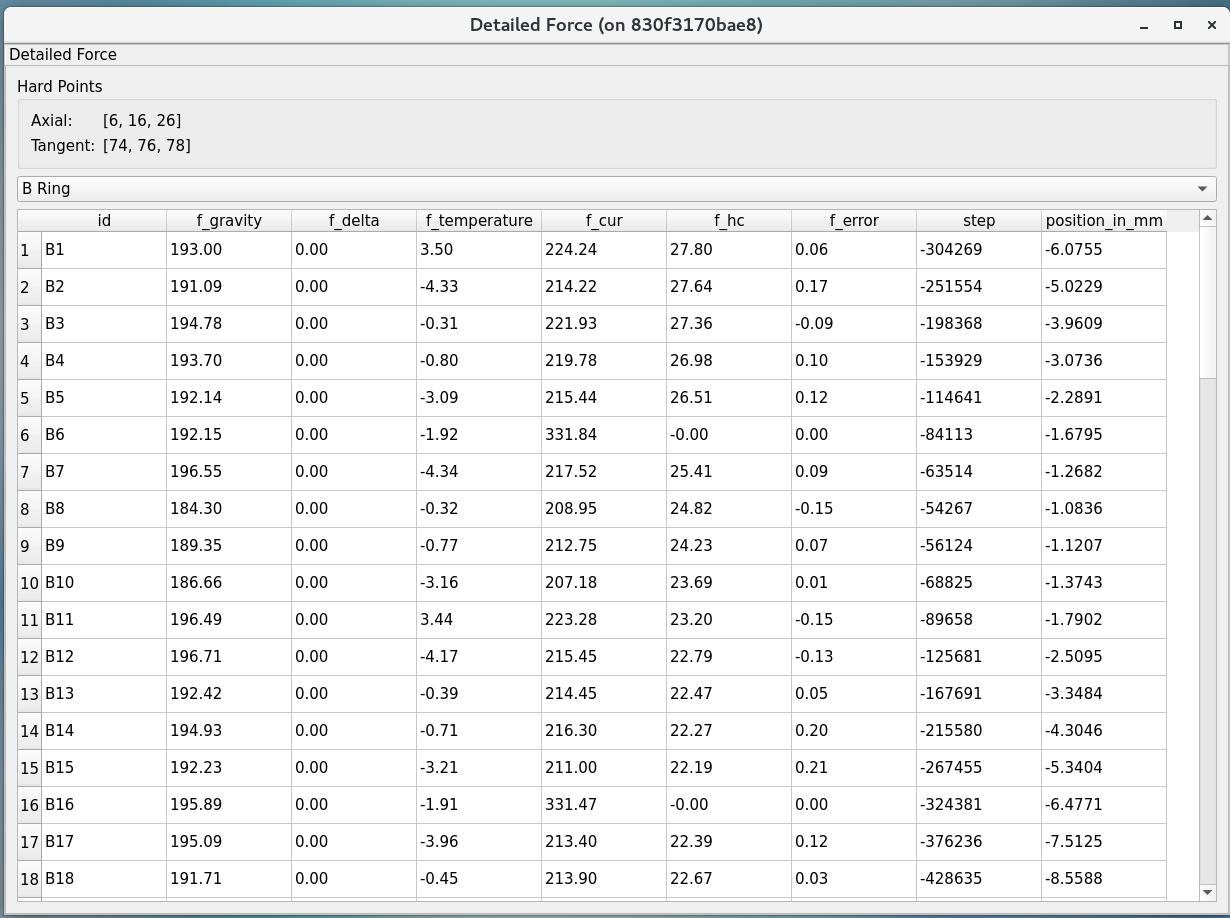This screenshot has width=1230, height=918.
Task: Maximize the Detailed Force window
Action: (x=1178, y=25)
